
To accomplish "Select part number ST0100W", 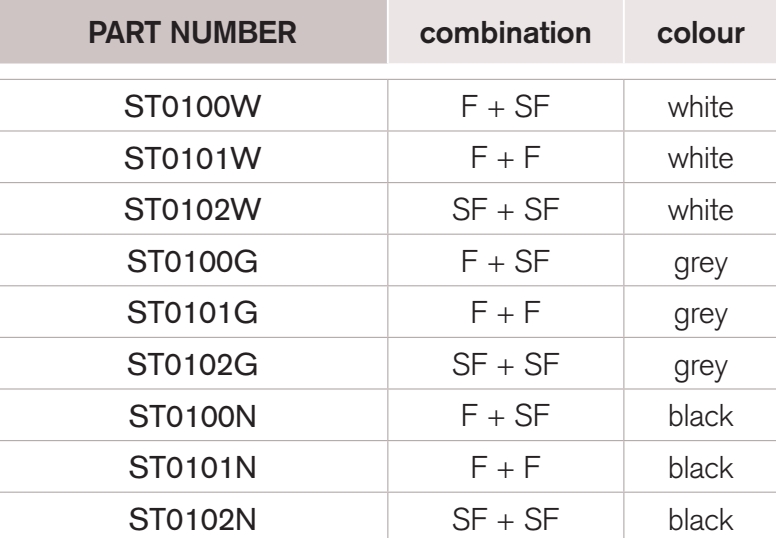I will pyautogui.click(x=193, y=106).
